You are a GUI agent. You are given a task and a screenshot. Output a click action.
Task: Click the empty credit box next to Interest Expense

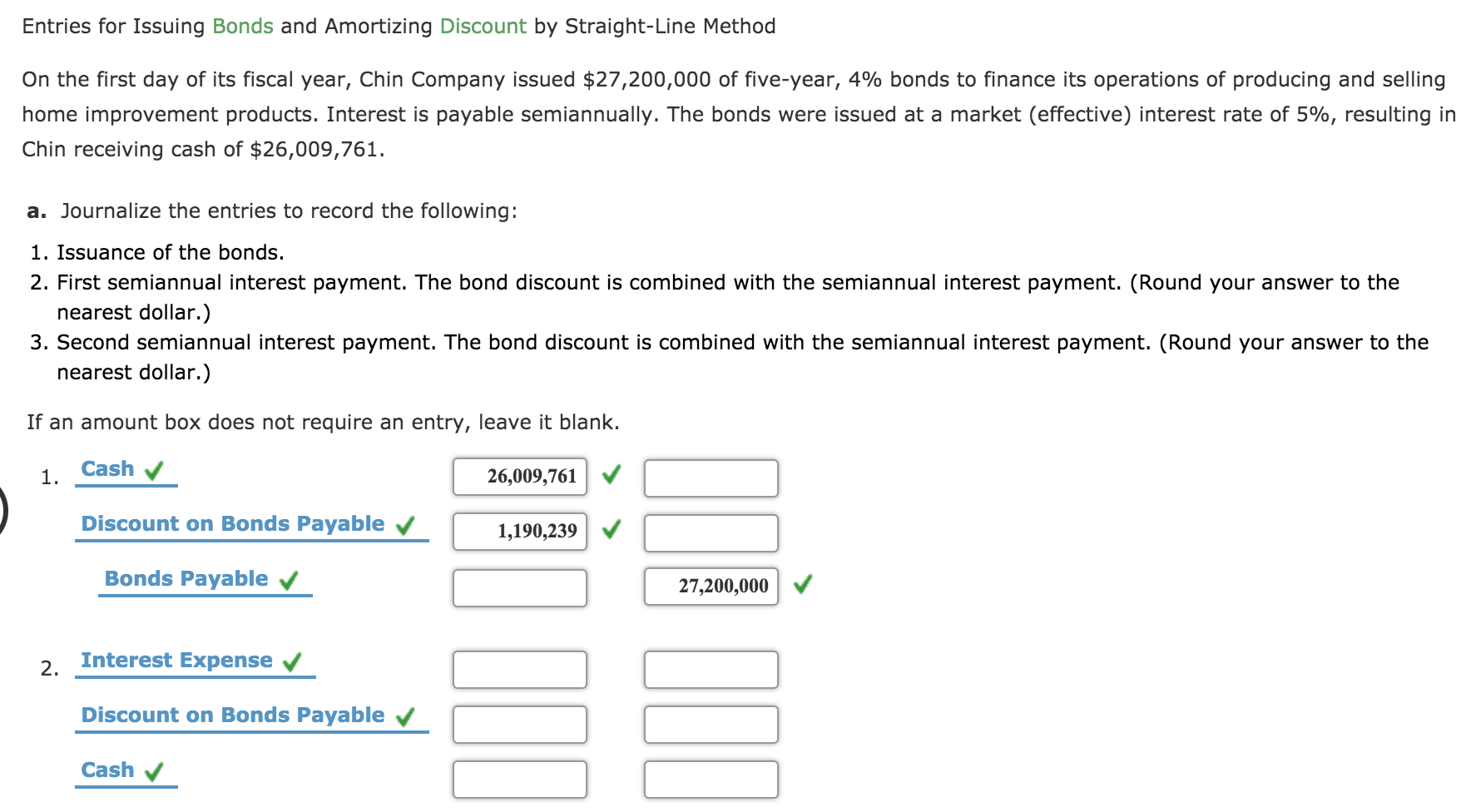711,669
